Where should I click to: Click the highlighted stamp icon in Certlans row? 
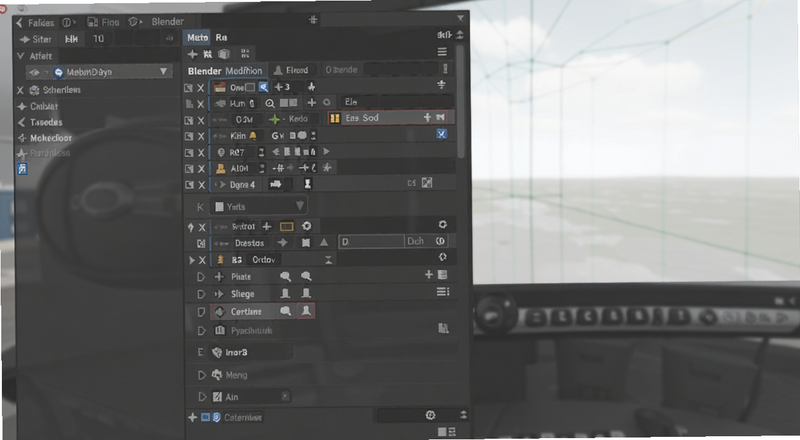pyautogui.click(x=306, y=311)
